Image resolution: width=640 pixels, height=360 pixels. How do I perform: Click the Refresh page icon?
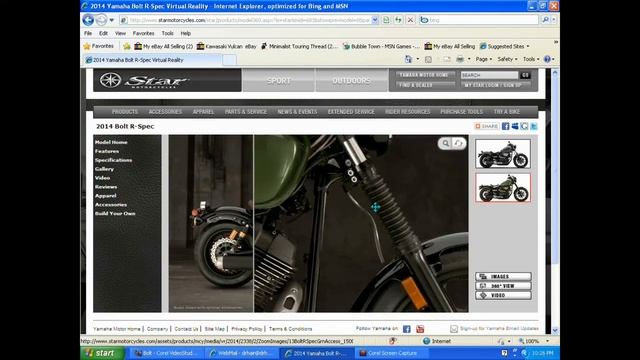coord(398,20)
